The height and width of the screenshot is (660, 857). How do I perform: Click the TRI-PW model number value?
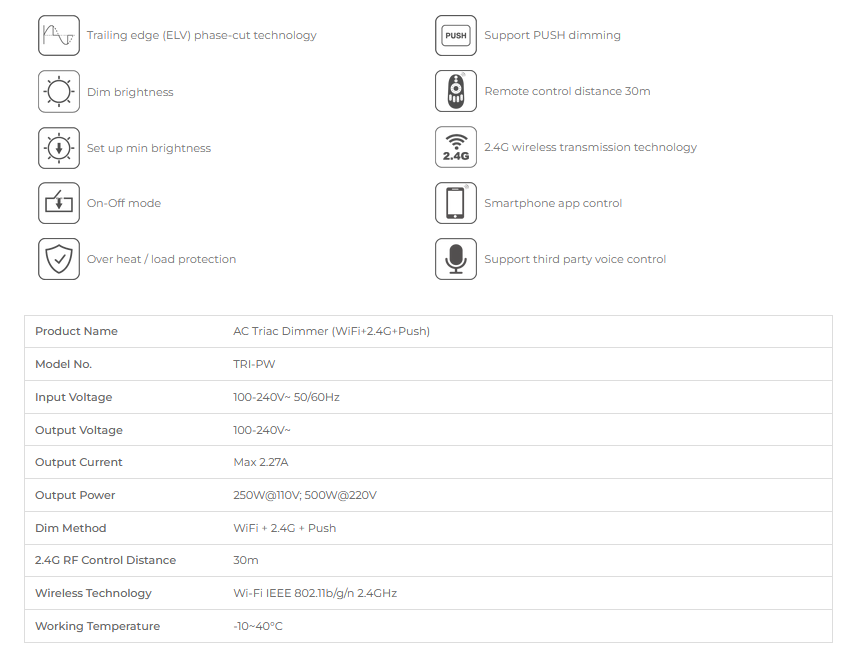254,364
